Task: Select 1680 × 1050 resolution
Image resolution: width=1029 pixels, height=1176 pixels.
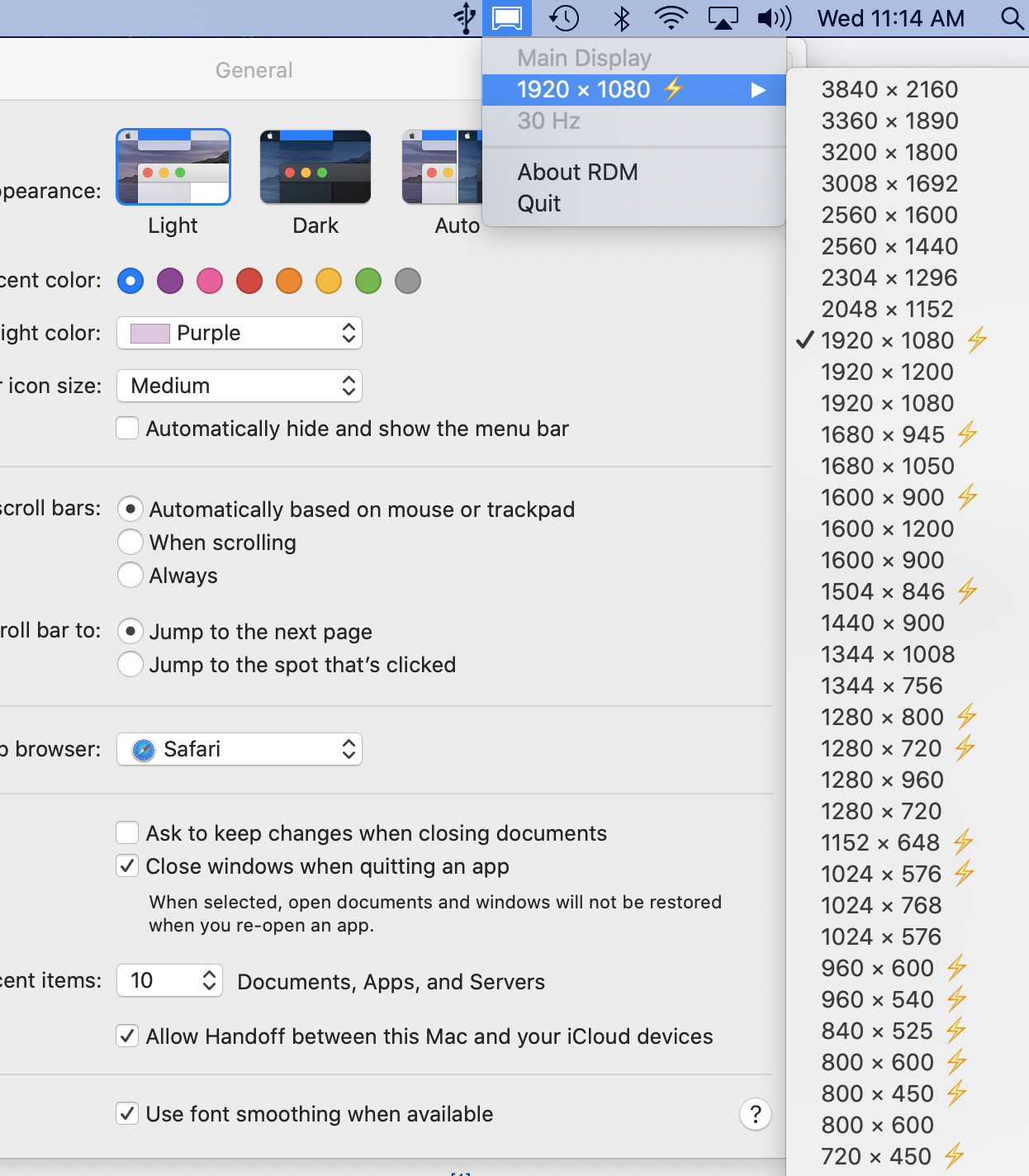Action: [908, 466]
